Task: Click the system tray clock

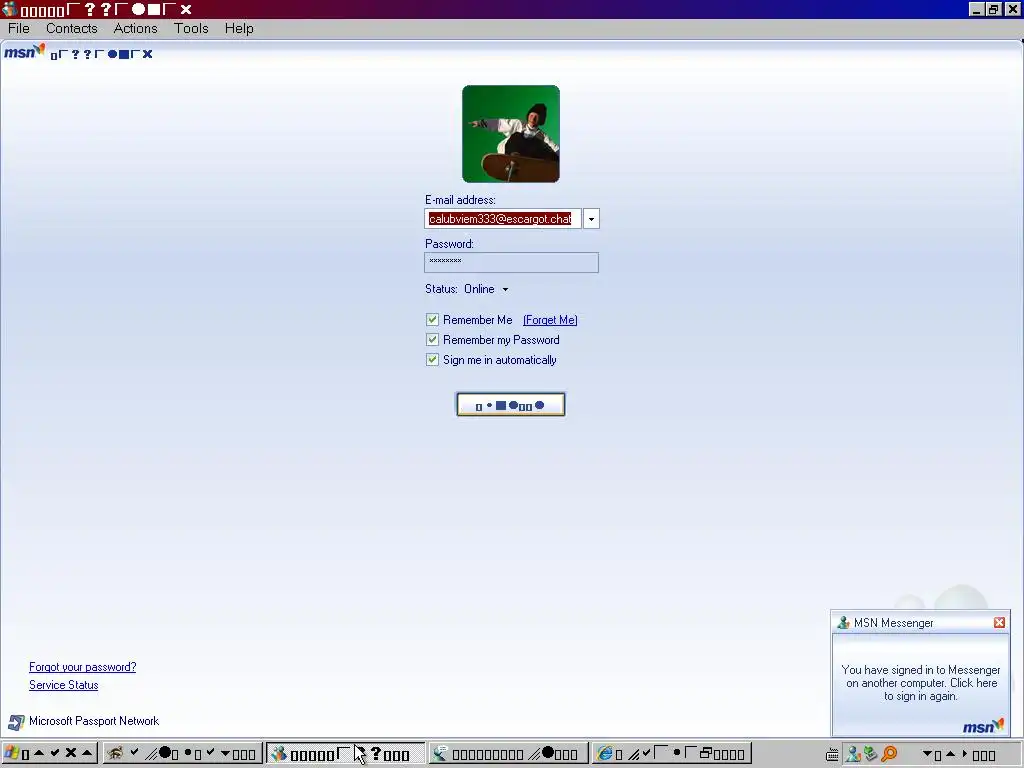Action: pos(959,754)
